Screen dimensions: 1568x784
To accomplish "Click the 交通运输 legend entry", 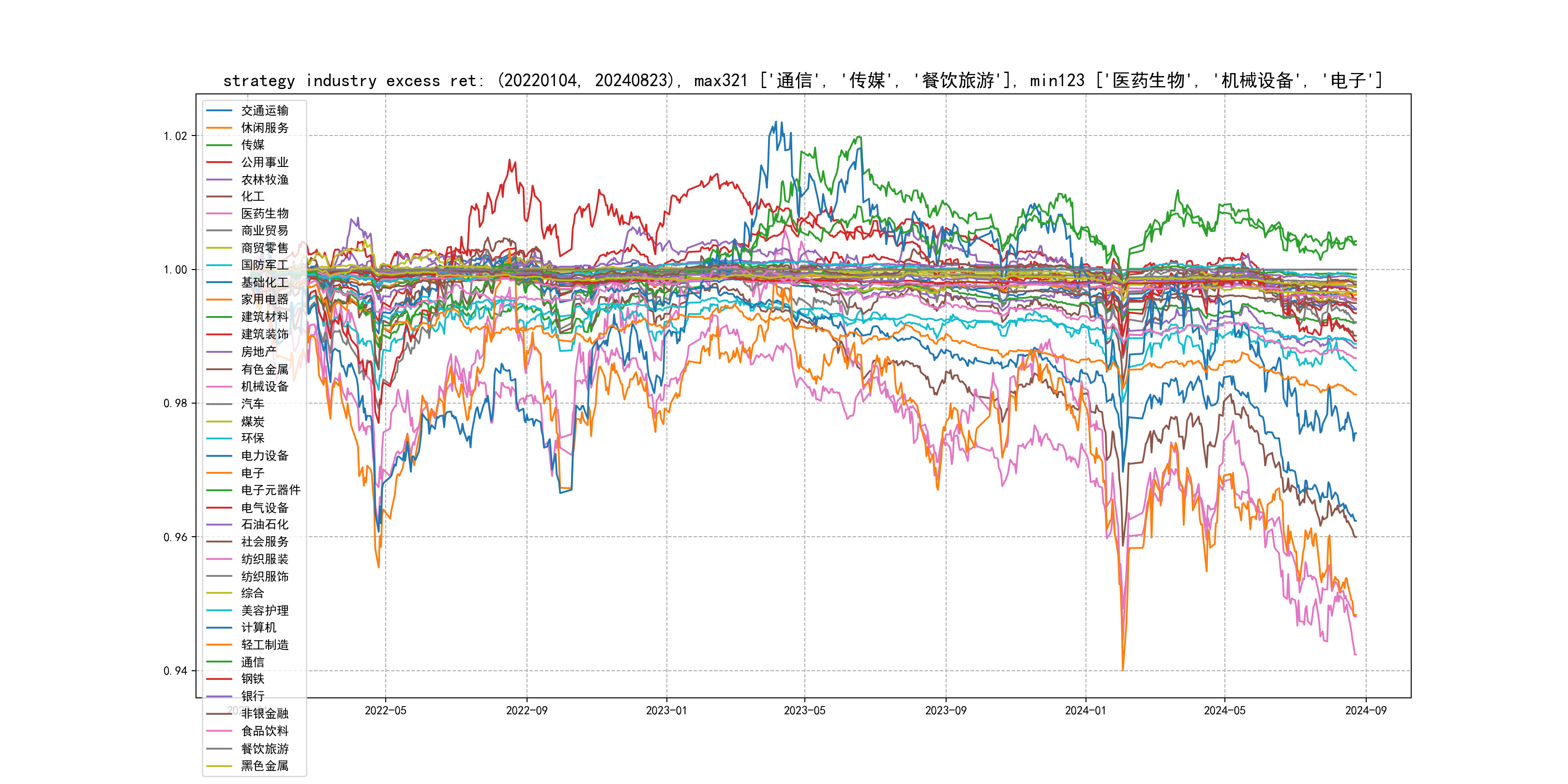I will (264, 111).
